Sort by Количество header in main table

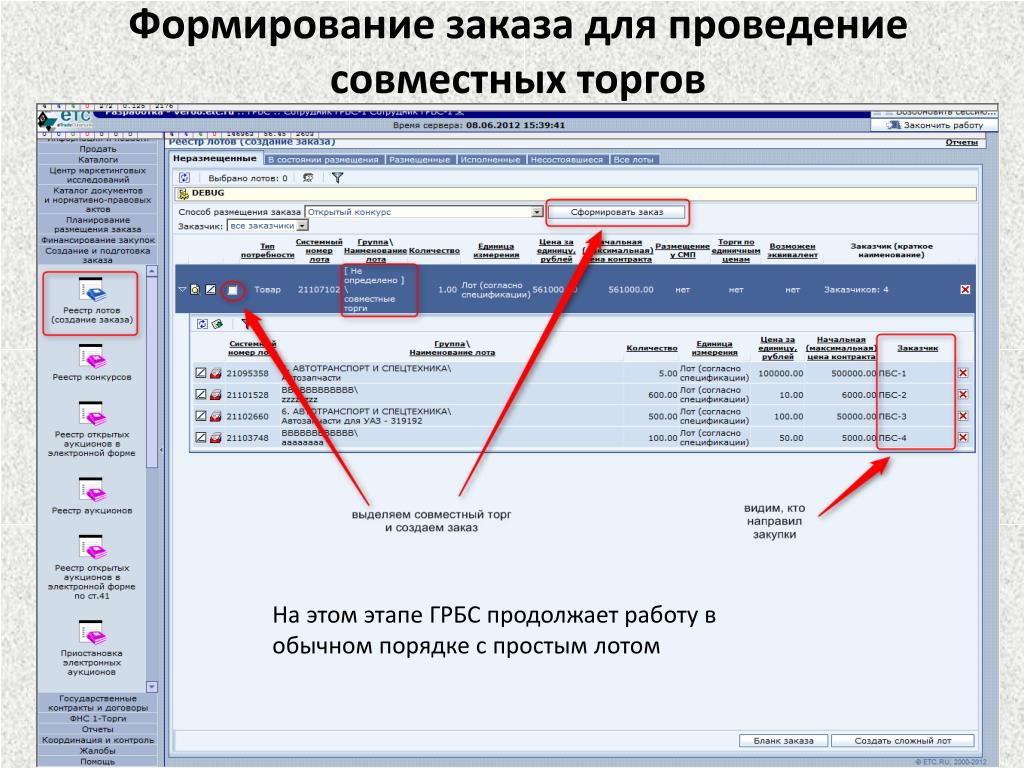click(x=434, y=251)
